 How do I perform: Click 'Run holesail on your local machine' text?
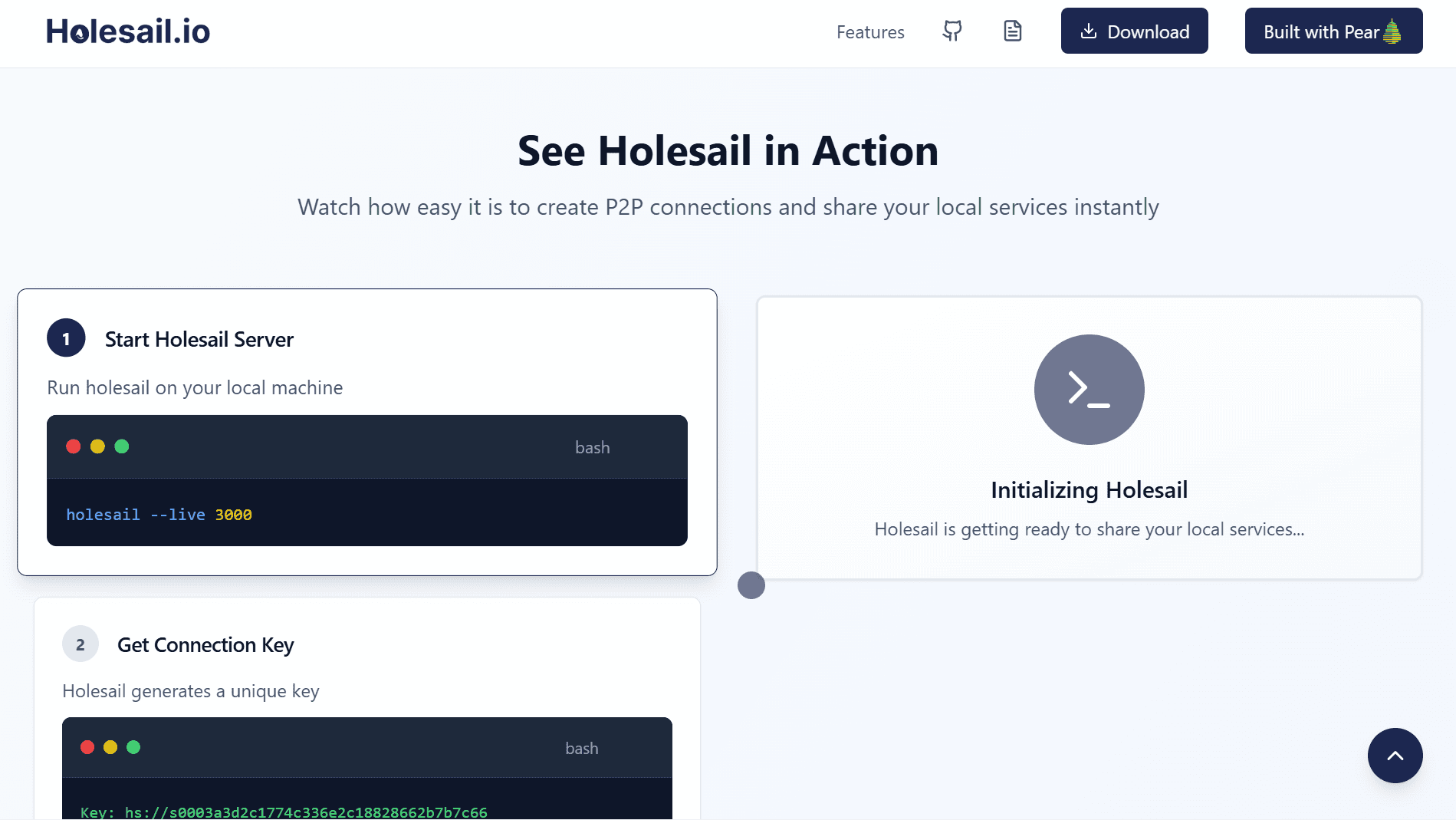pos(195,388)
